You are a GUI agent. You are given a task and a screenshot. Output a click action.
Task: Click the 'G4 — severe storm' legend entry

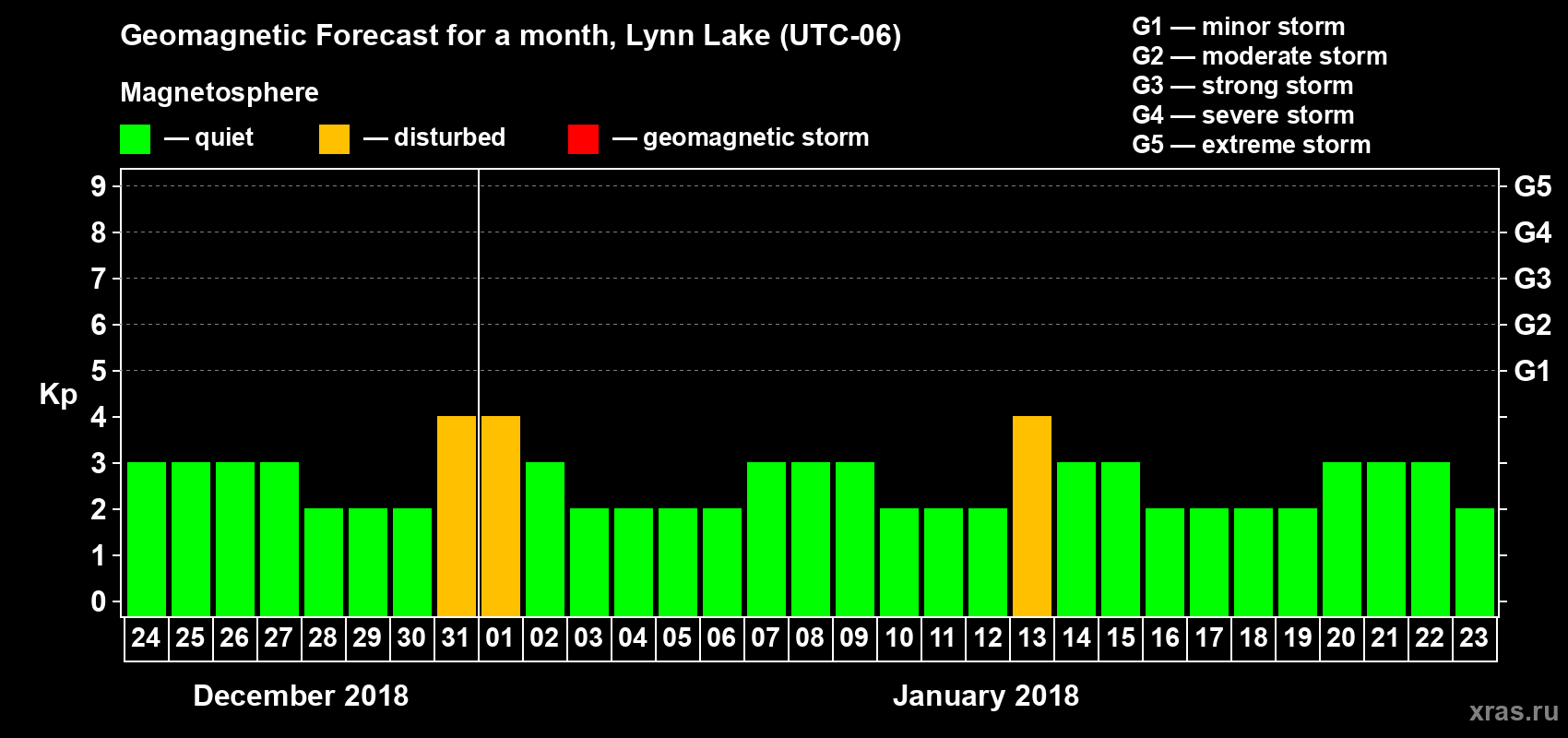1243,115
